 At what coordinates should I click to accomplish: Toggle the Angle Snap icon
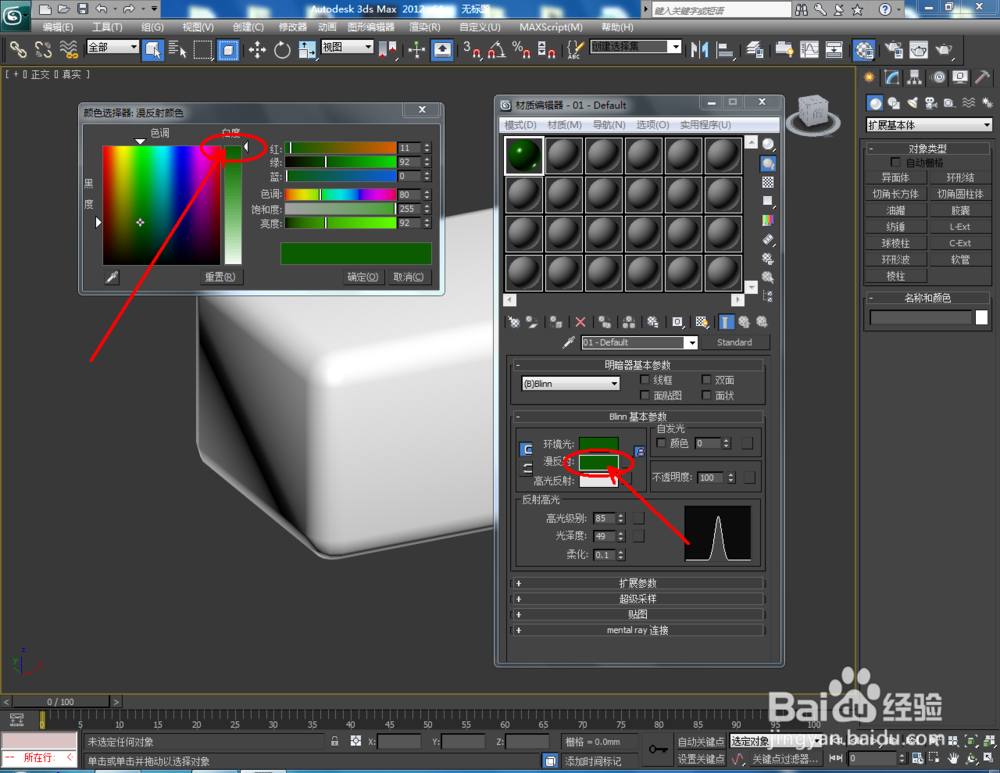[497, 49]
